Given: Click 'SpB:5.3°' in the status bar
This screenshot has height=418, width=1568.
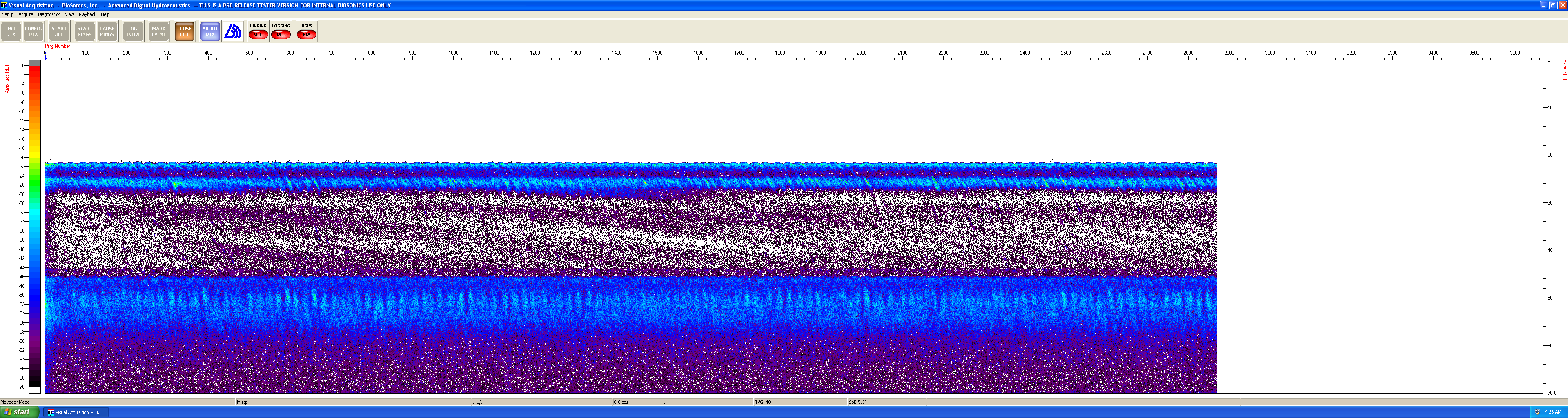Looking at the screenshot, I should (x=857, y=402).
